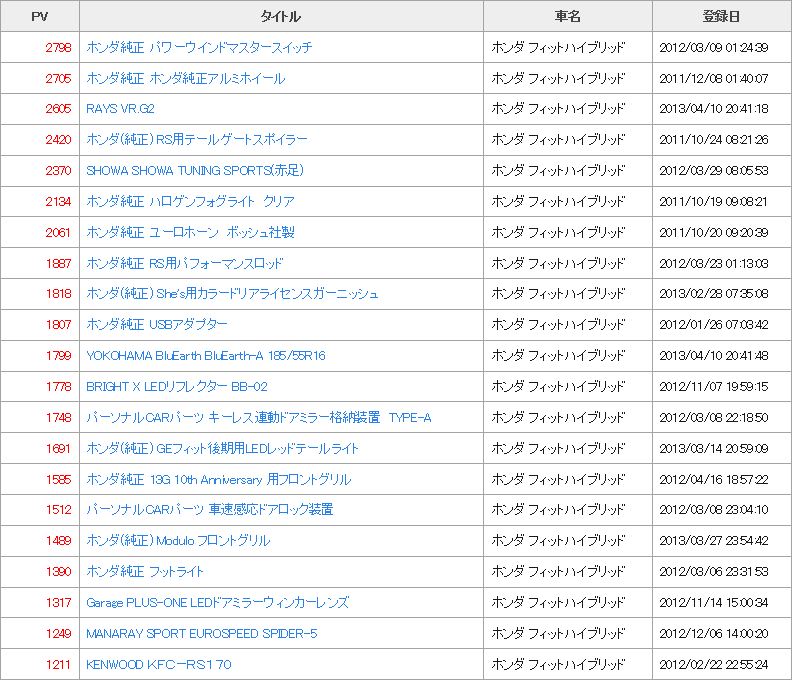Select date 2013/04/10 20:41:48

tap(714, 356)
